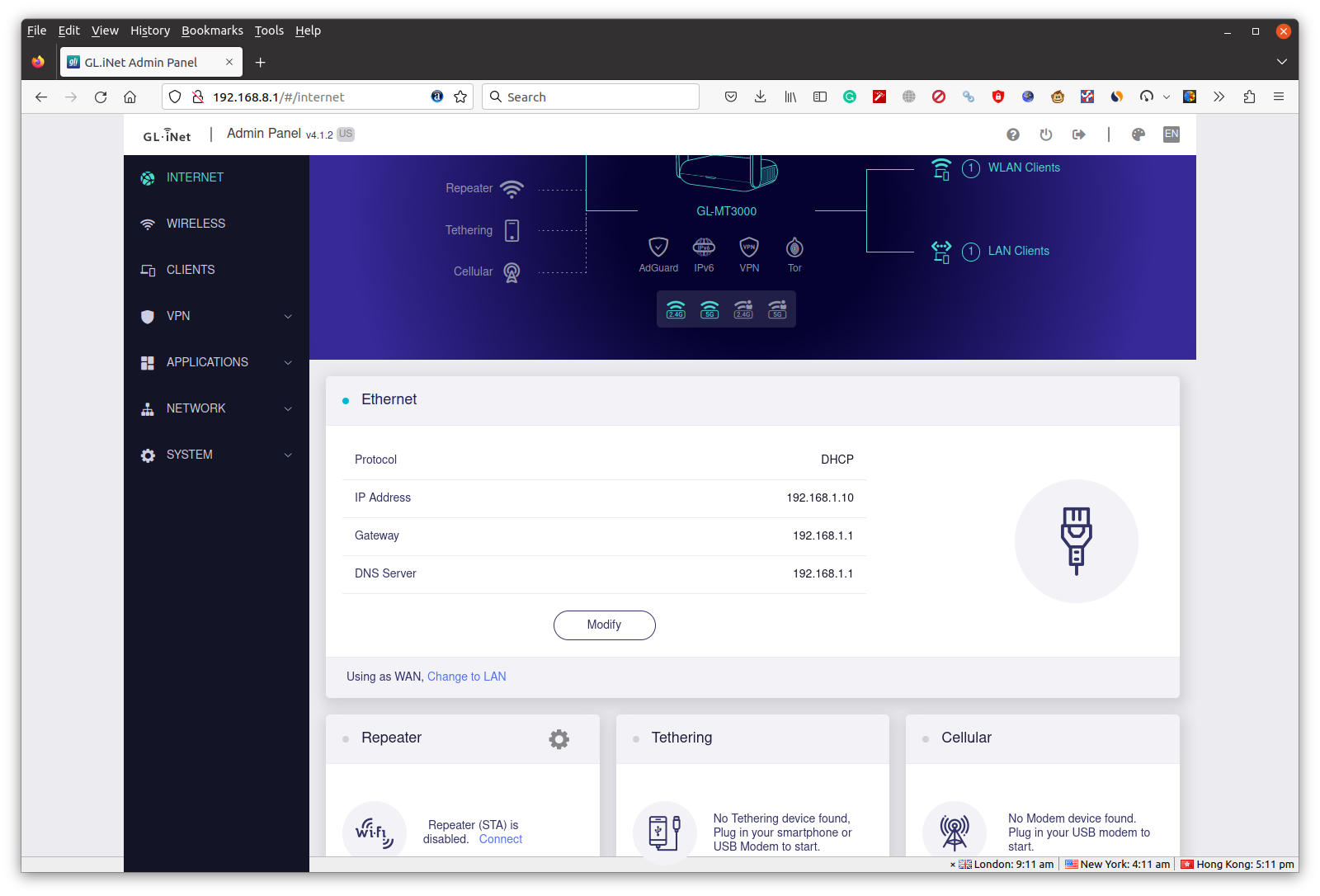Viewport: 1320px width, 896px height.
Task: Expand the VPN sidebar menu chevron
Action: (288, 316)
